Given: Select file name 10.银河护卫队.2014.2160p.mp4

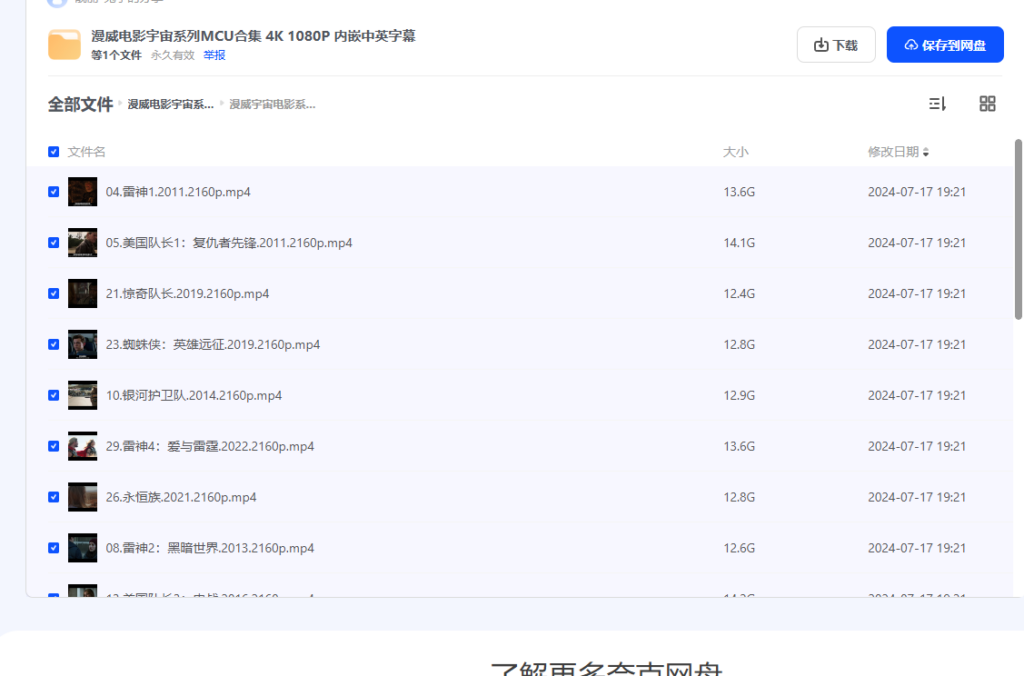Looking at the screenshot, I should [194, 396].
